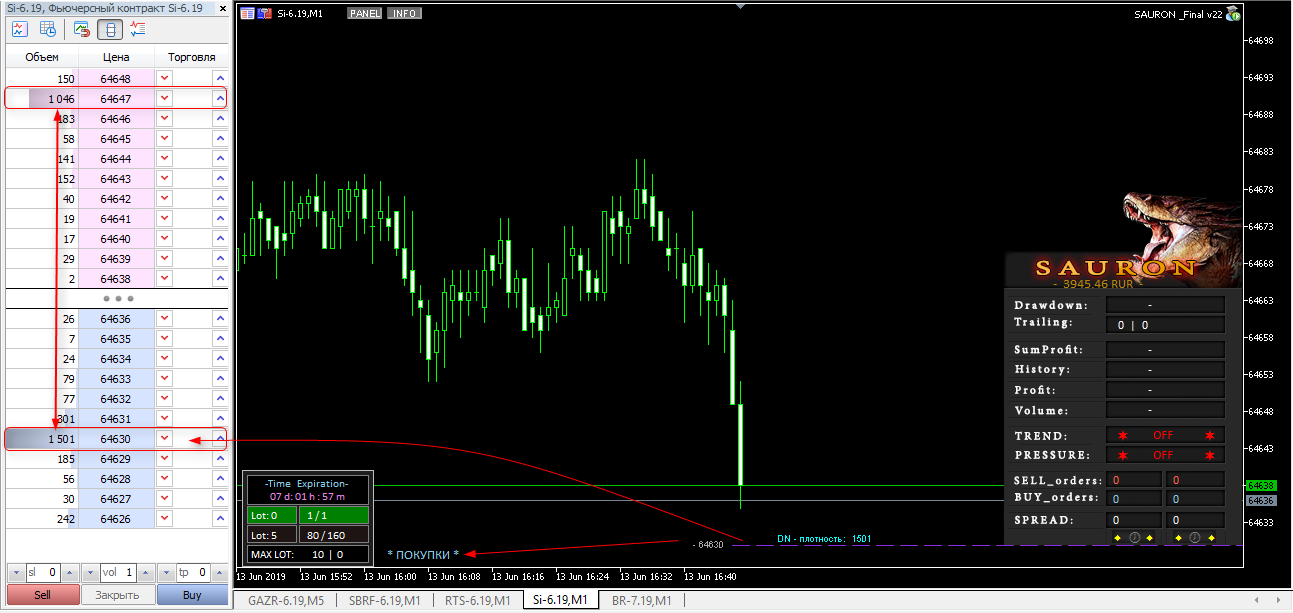Click the blue Buy button
Viewport: 1293px width, 613px height.
click(192, 595)
